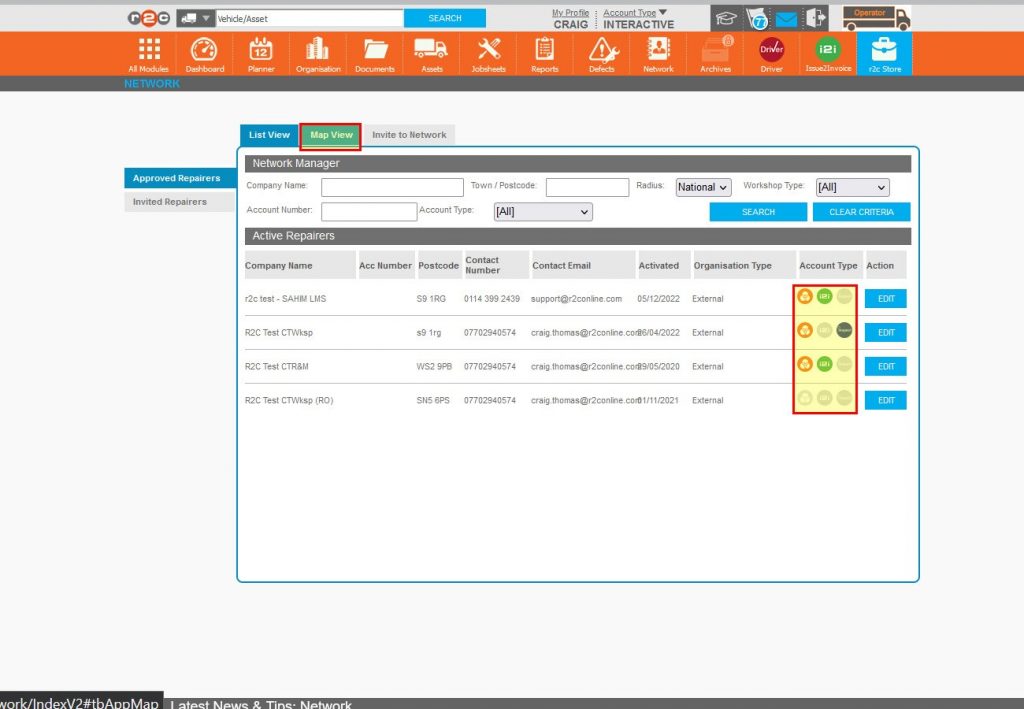
Task: Open the Radius dropdown set to National
Action: [703, 187]
